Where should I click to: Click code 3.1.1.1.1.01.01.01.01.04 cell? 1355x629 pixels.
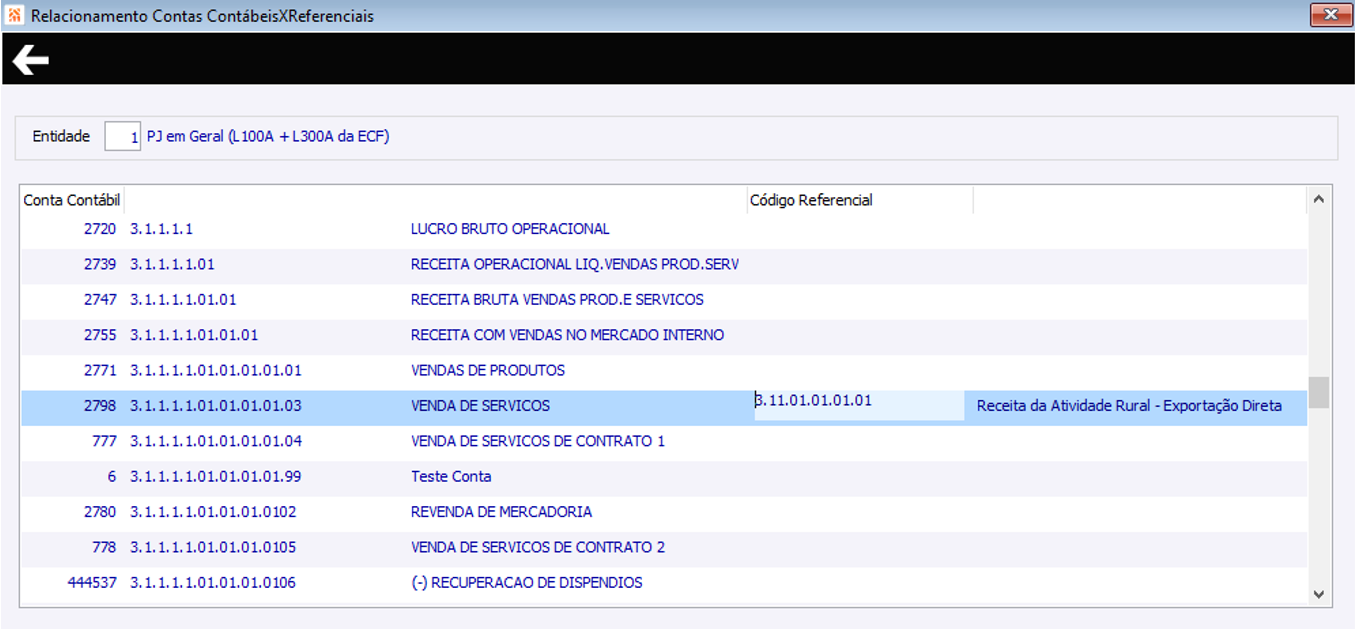[216, 441]
